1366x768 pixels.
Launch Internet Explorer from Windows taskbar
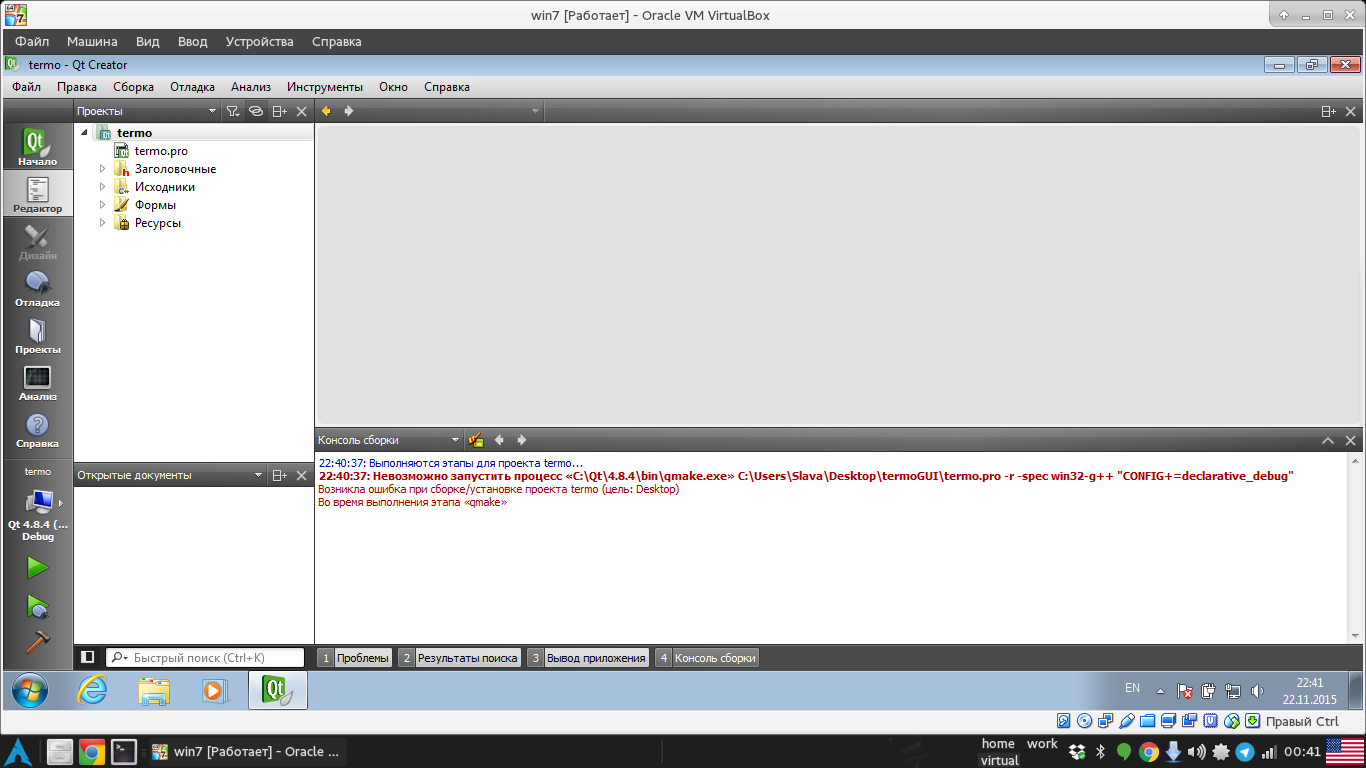(92, 690)
